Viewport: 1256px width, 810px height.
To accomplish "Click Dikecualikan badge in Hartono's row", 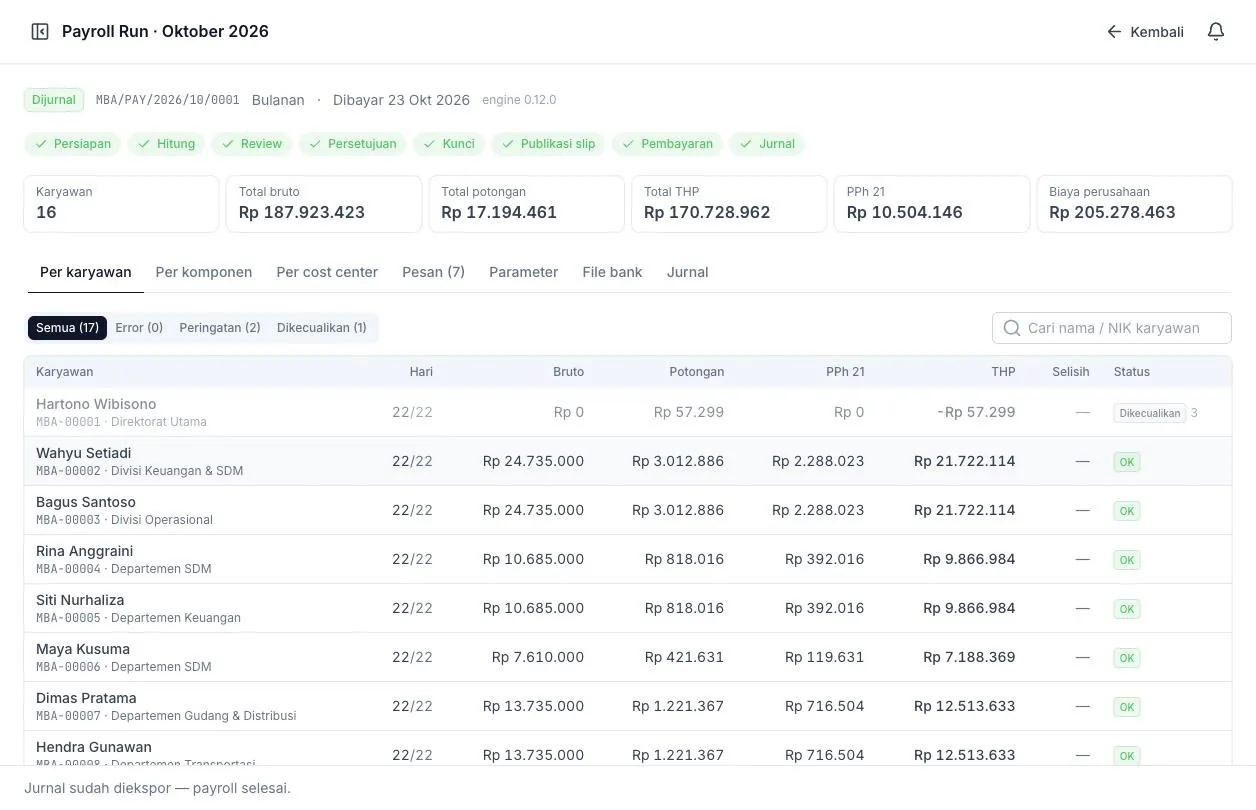I will pos(1150,413).
